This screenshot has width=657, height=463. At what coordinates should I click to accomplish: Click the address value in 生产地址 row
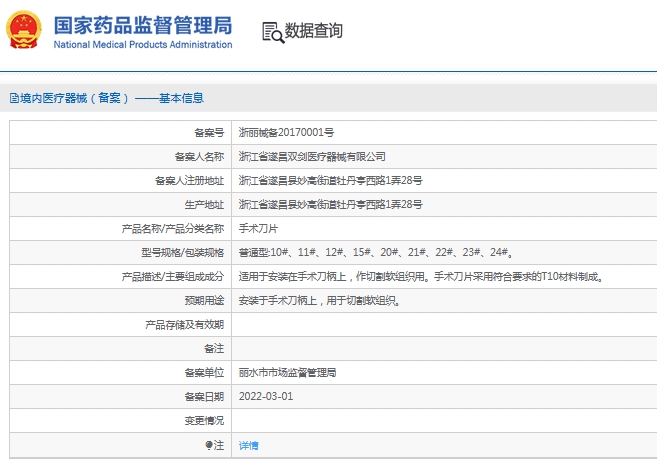(x=331, y=204)
